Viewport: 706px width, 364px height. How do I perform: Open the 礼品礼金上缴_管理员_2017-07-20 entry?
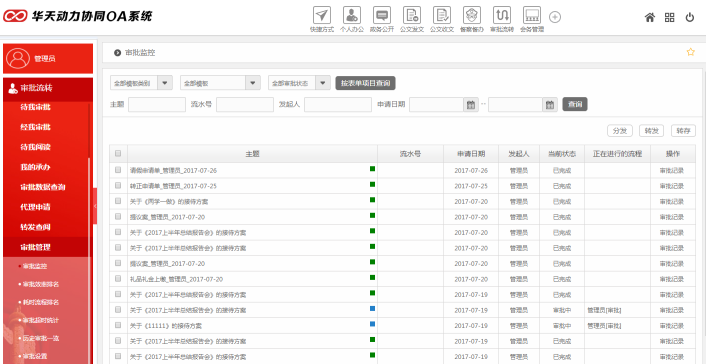(x=176, y=279)
